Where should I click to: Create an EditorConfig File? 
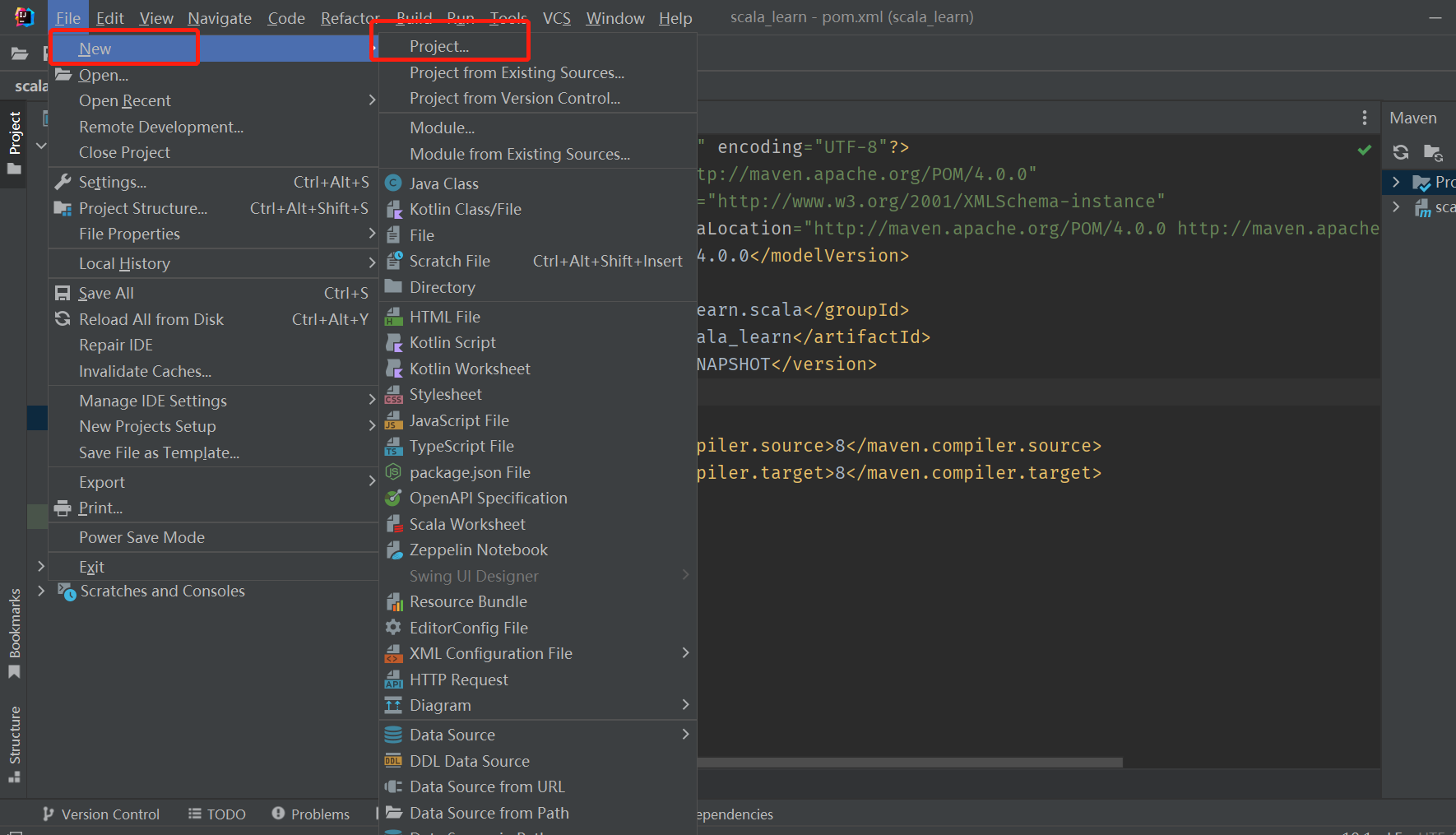point(538,628)
